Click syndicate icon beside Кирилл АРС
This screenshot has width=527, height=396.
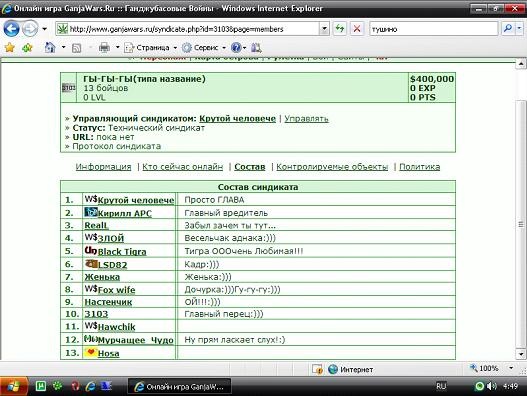coord(91,212)
